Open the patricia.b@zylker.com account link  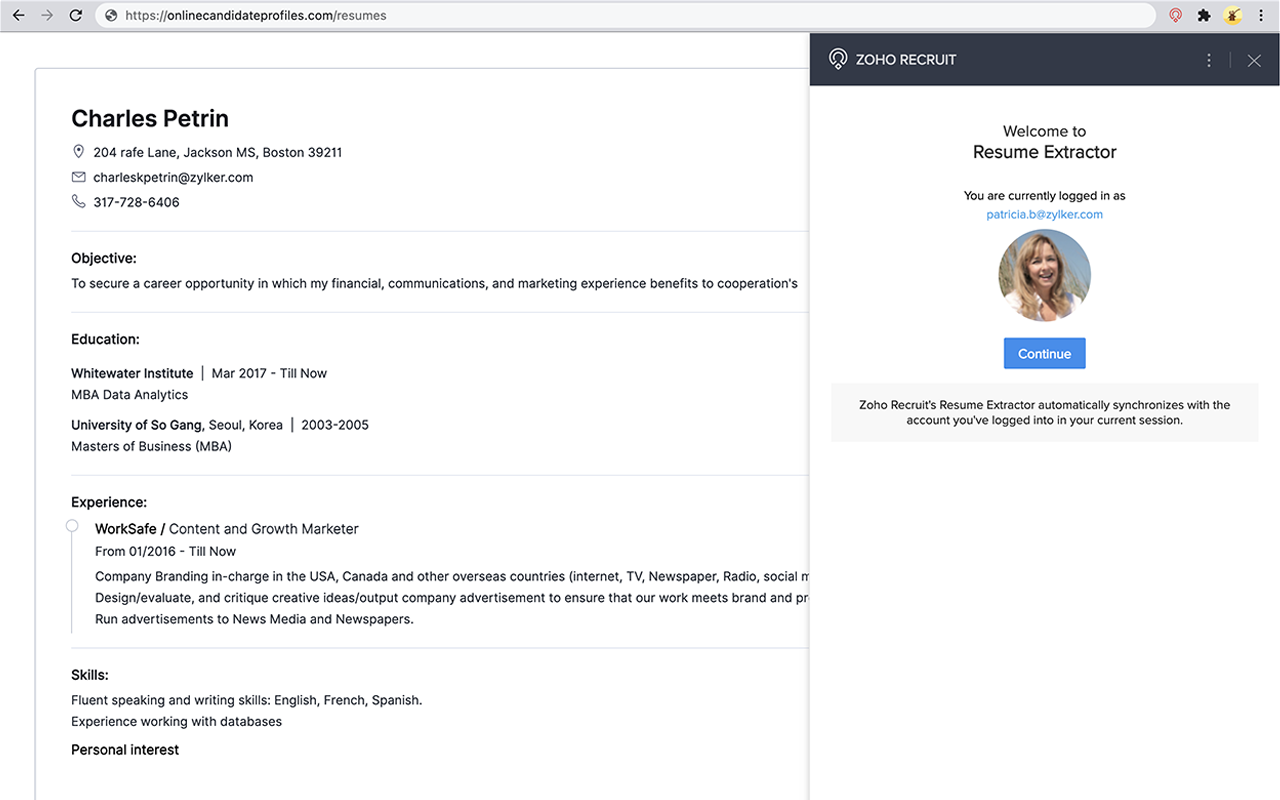point(1044,214)
